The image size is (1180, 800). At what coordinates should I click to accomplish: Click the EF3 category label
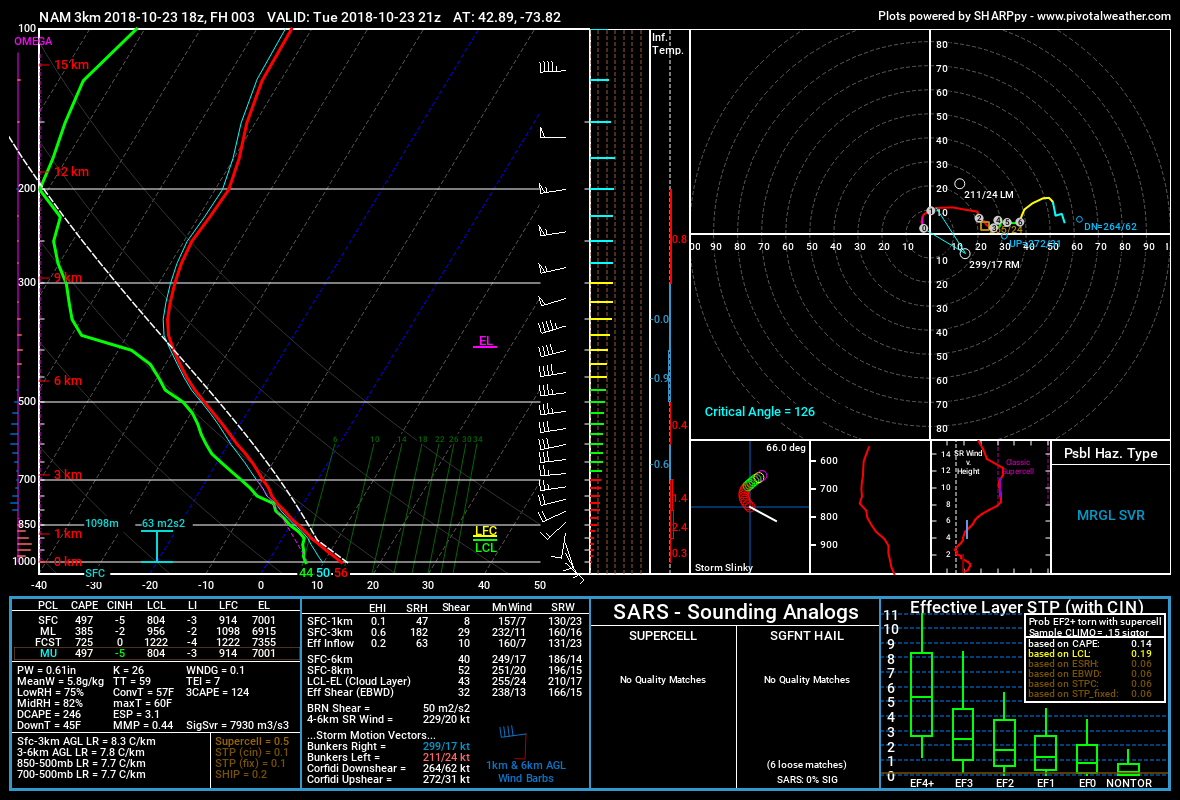[963, 783]
